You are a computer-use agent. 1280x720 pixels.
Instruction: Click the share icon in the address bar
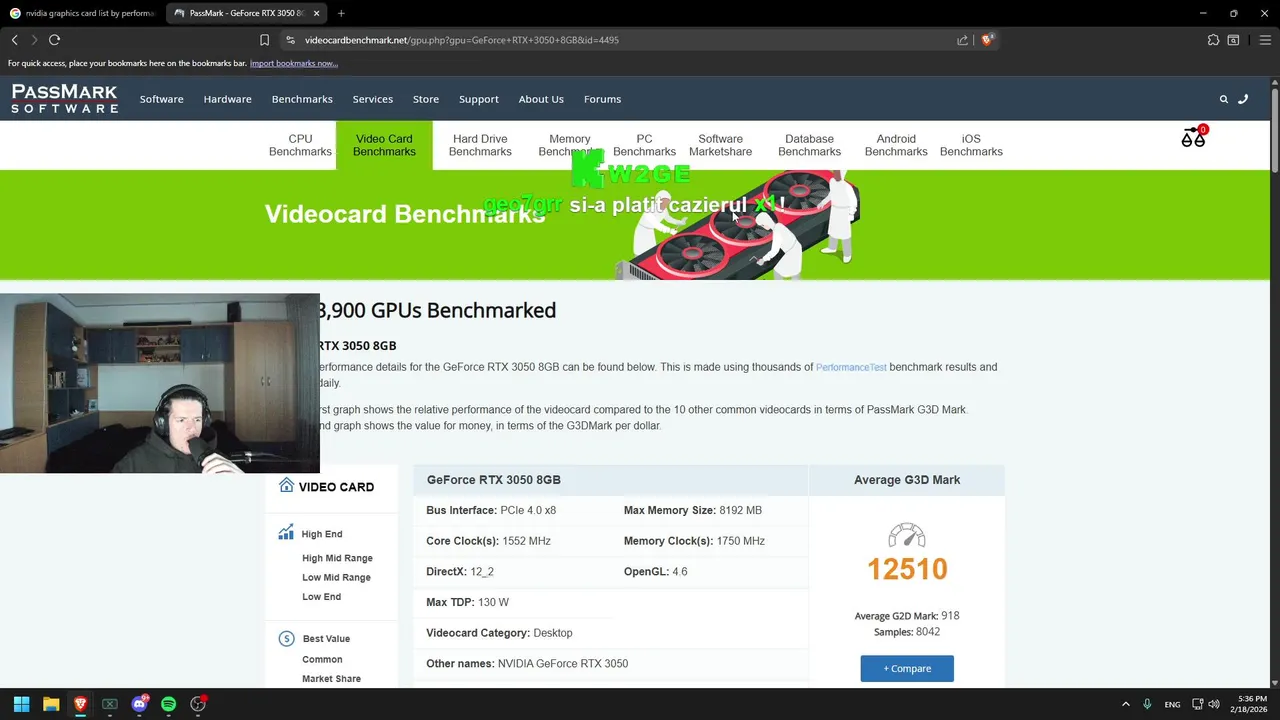pyautogui.click(x=962, y=40)
